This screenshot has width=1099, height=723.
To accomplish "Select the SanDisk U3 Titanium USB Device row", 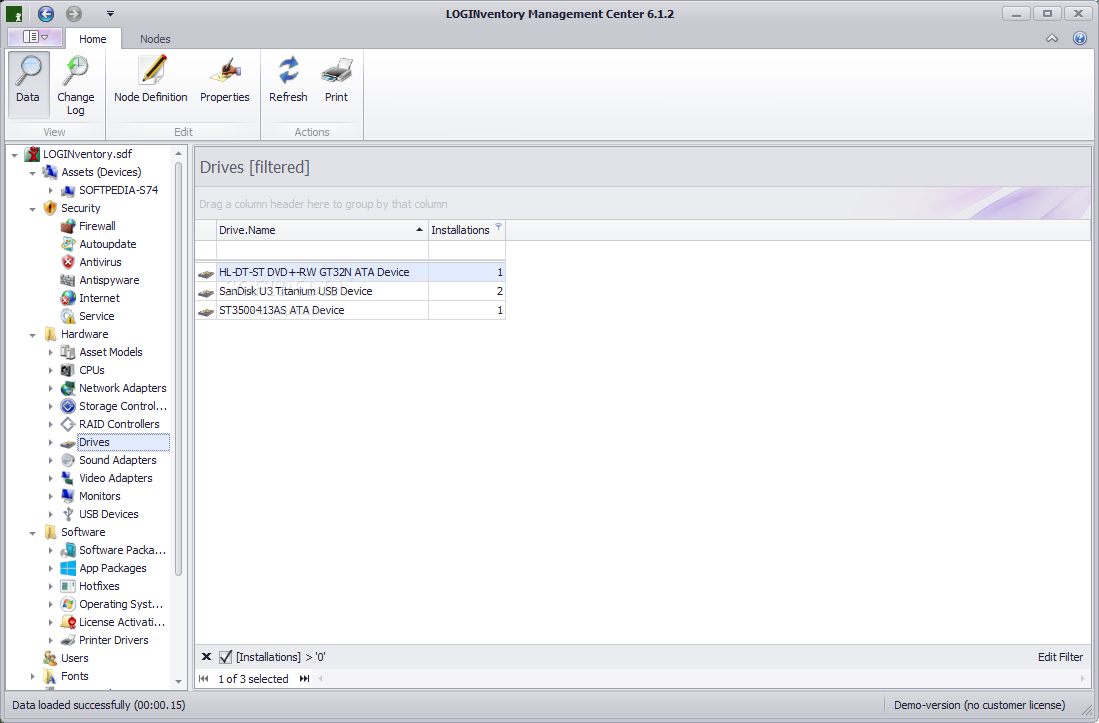I will click(x=350, y=291).
